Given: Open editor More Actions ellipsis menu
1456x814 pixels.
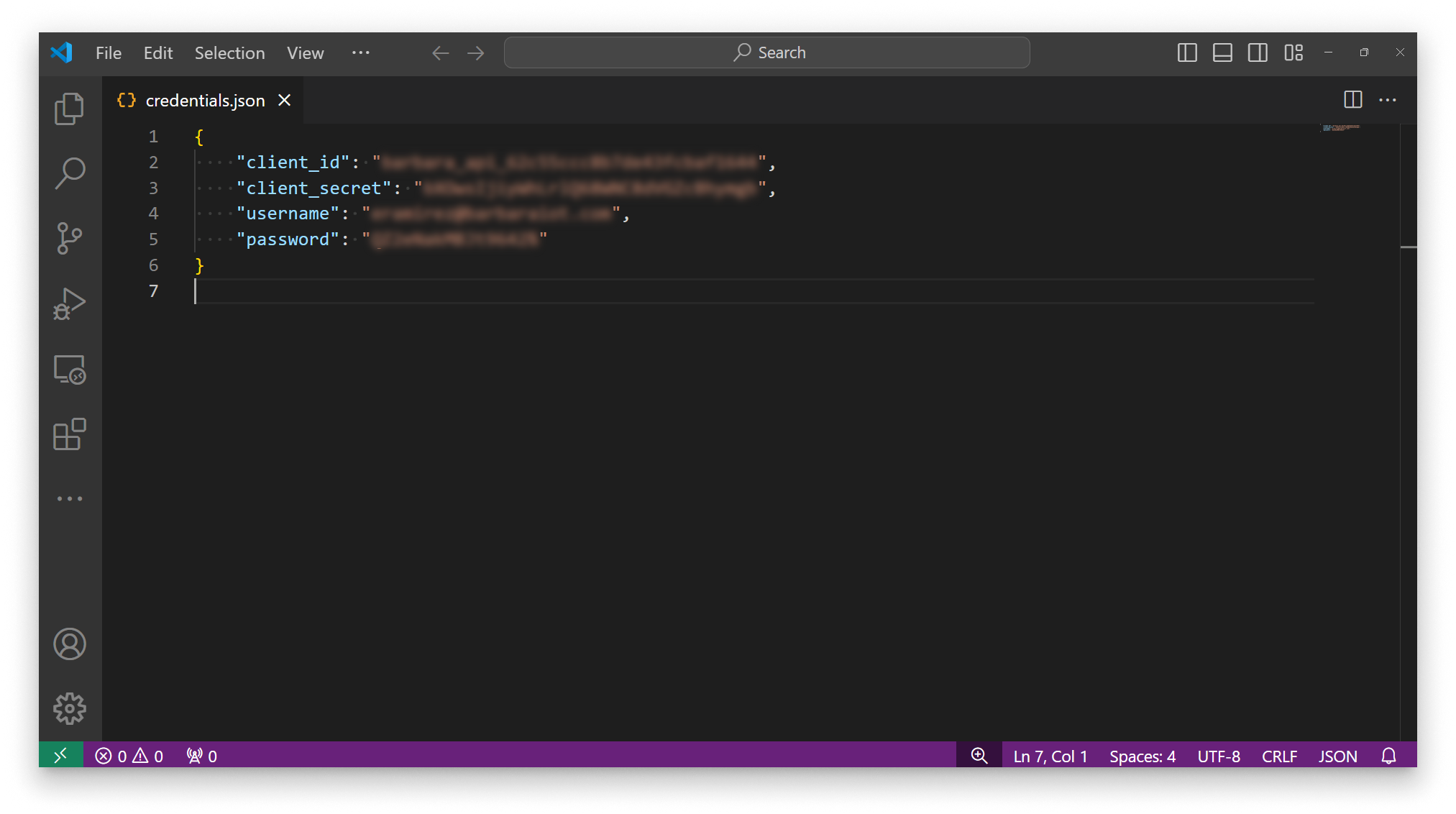Looking at the screenshot, I should (x=1388, y=100).
